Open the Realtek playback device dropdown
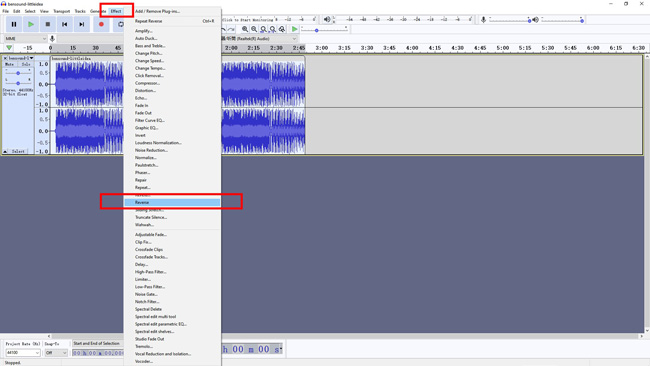650x366 pixels. pyautogui.click(x=260, y=39)
